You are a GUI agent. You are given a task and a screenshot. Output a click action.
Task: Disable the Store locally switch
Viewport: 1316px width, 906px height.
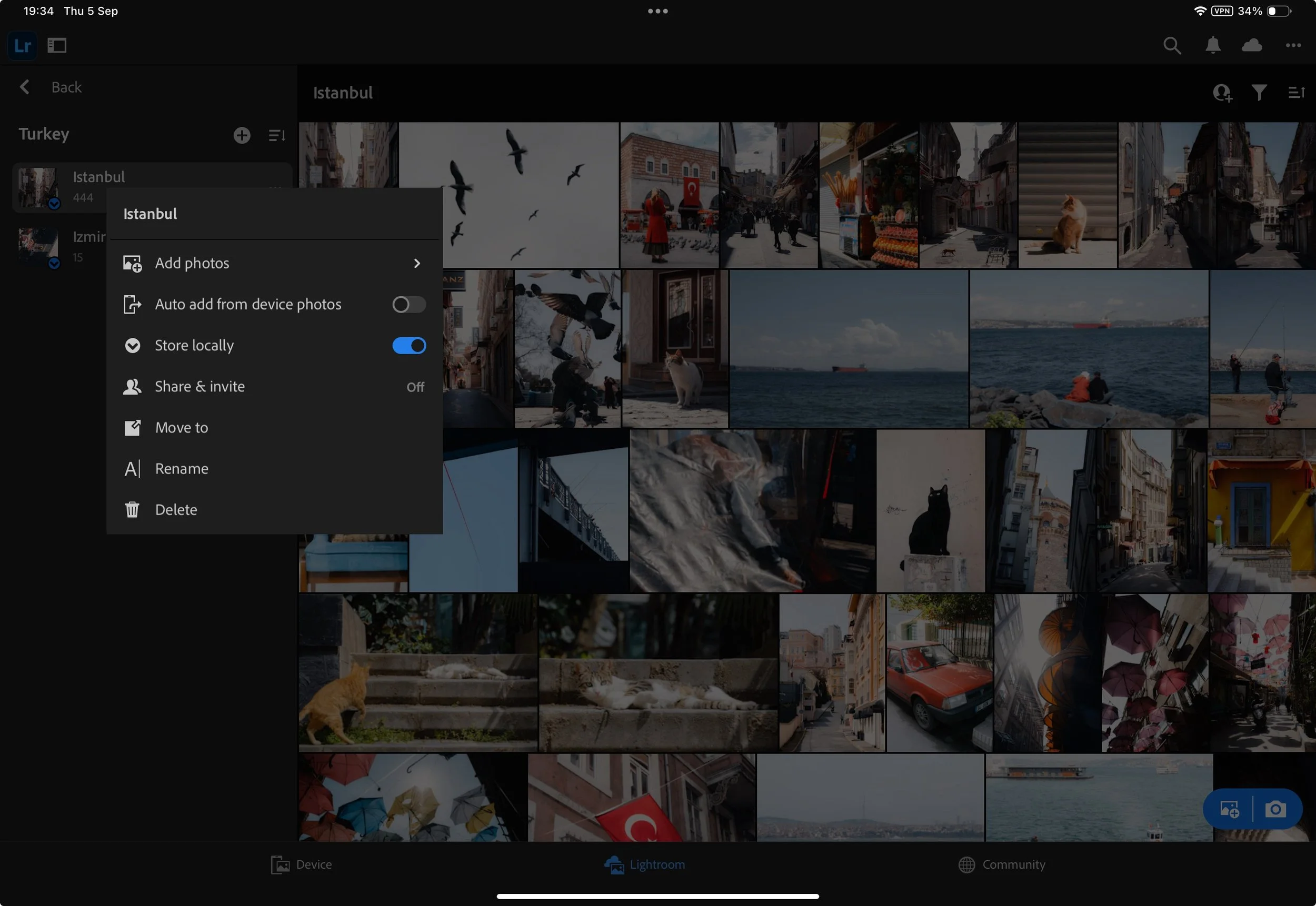tap(408, 346)
